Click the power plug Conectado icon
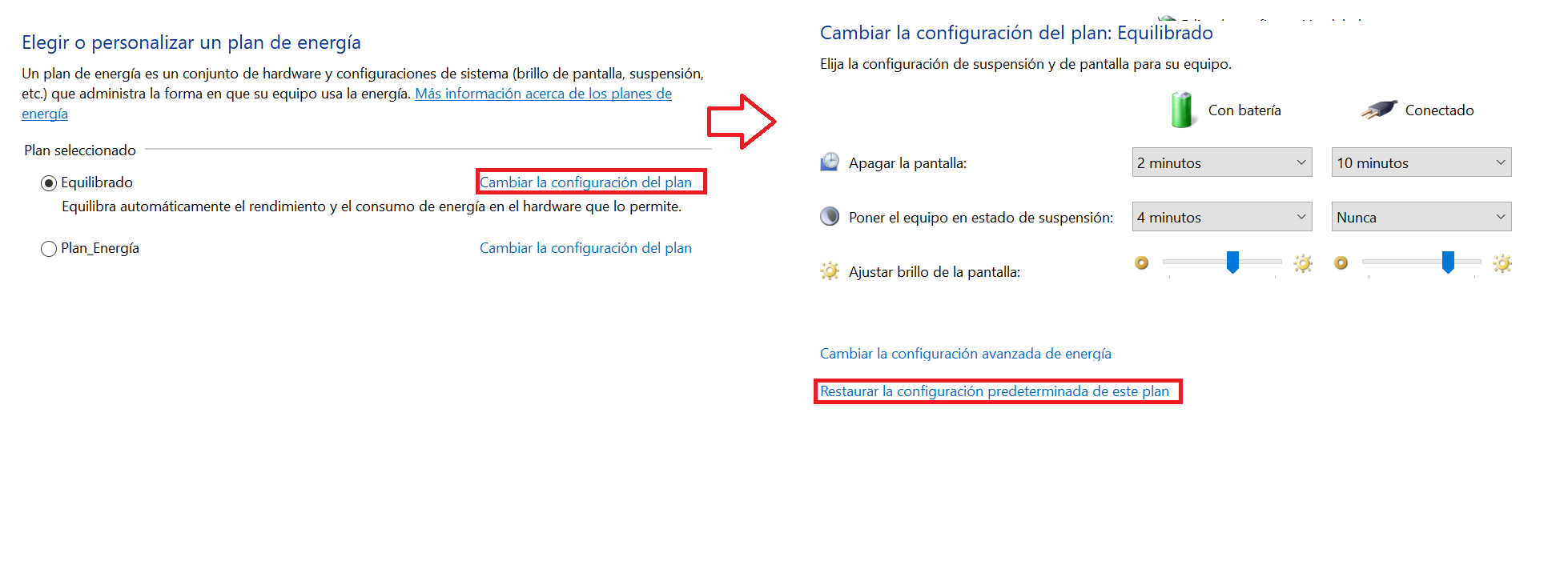 (x=1379, y=110)
